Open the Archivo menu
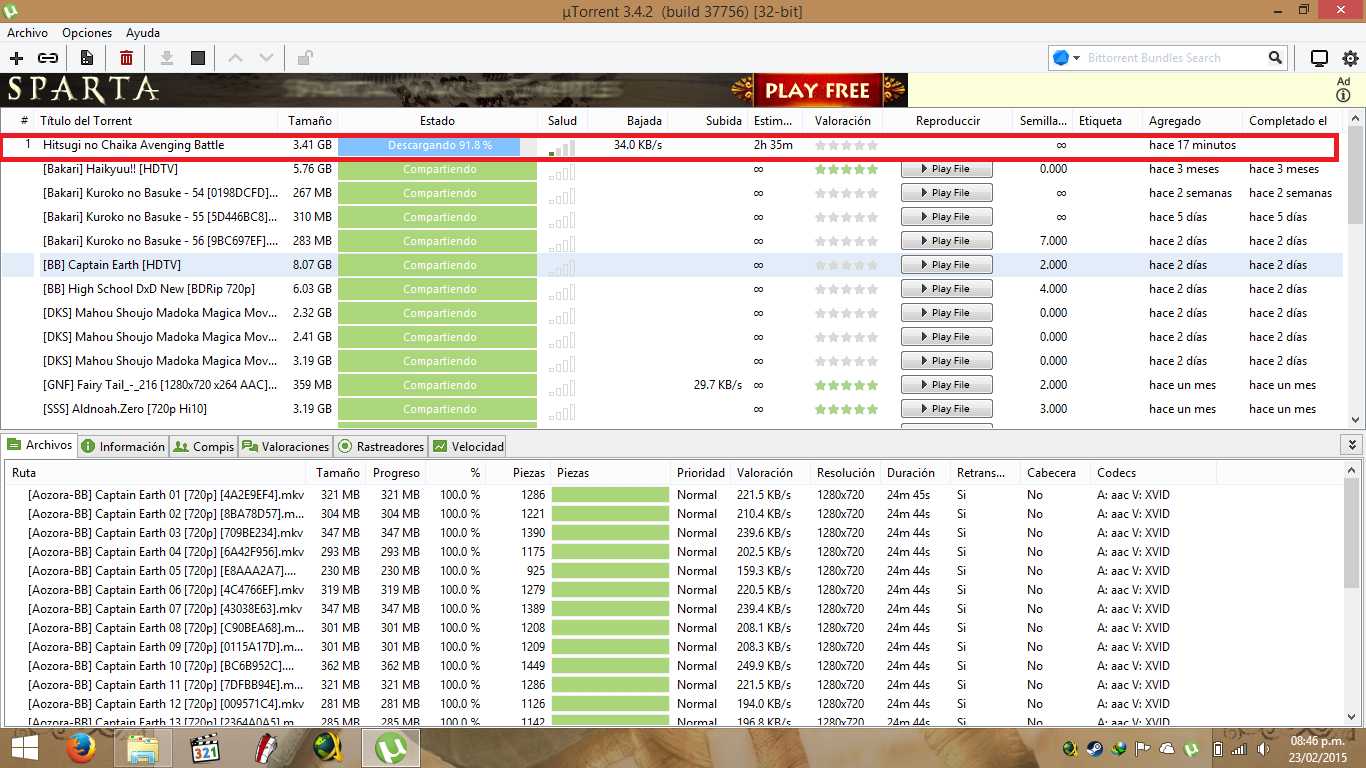This screenshot has width=1366, height=768. [x=27, y=33]
